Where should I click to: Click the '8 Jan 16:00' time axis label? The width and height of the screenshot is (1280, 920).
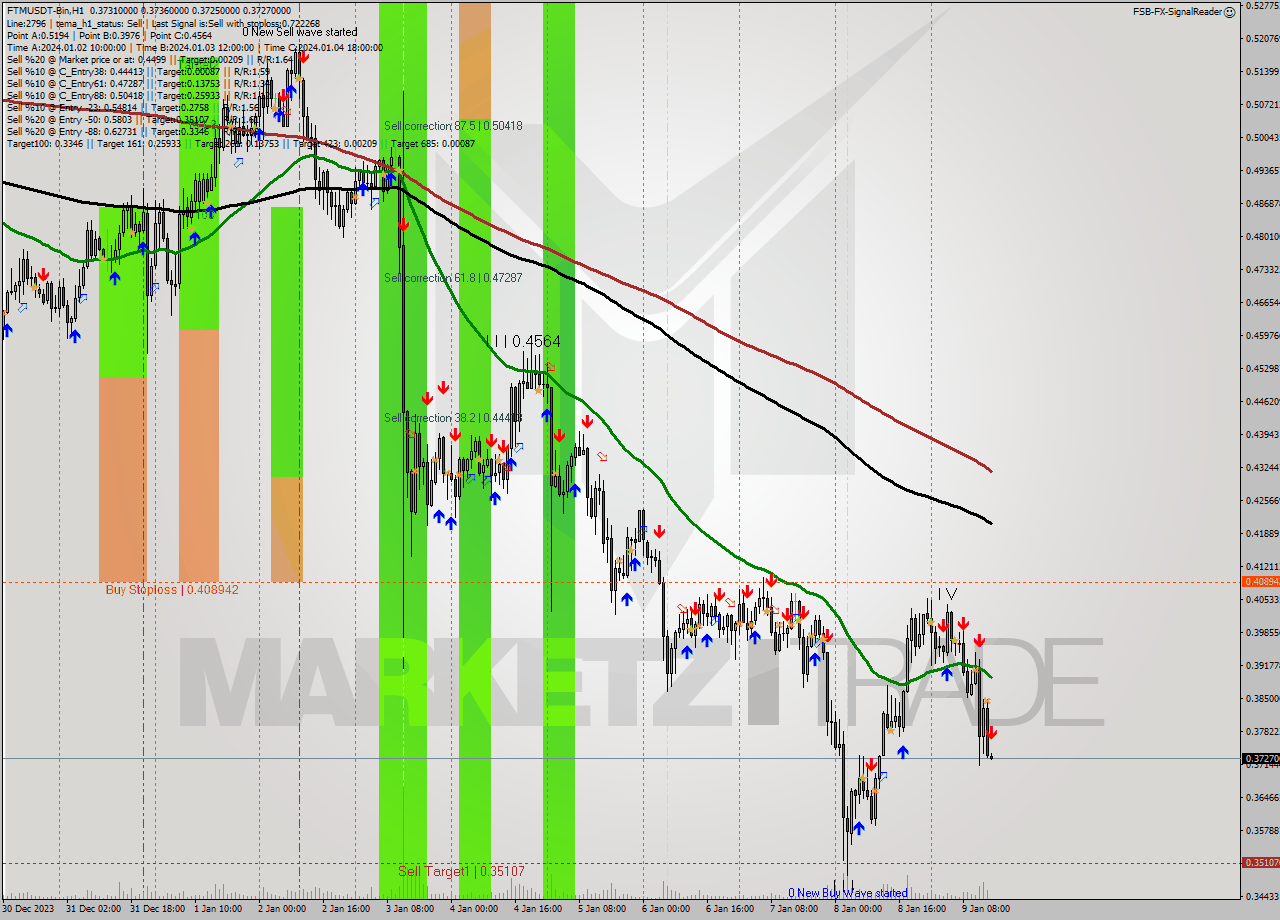(x=921, y=908)
